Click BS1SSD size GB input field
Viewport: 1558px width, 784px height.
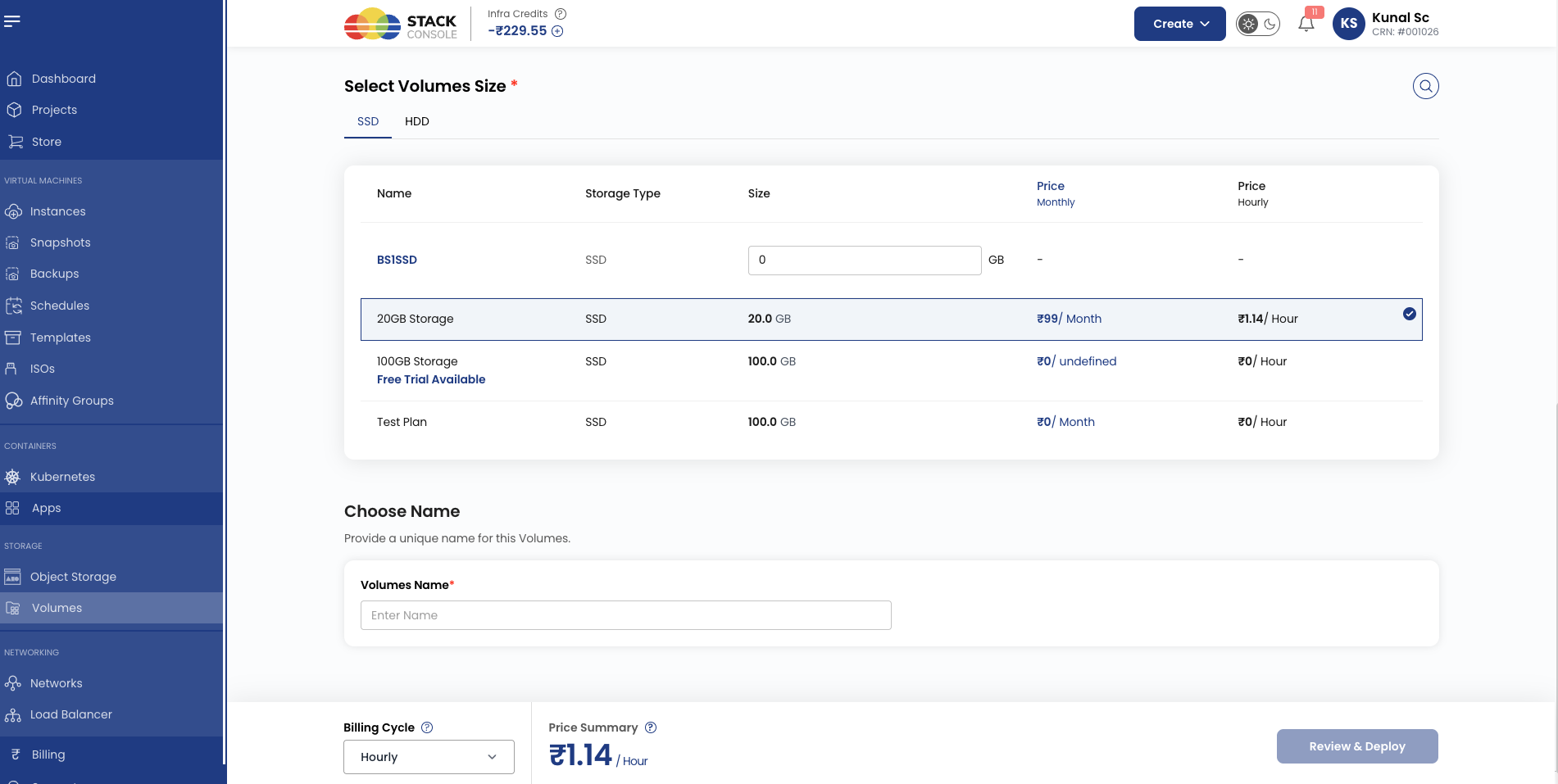pos(865,261)
